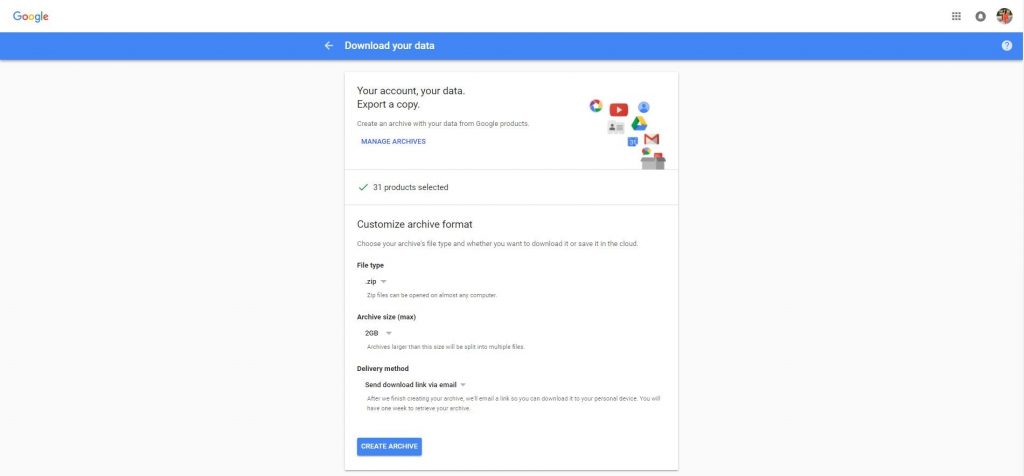Click the help question mark icon
Viewport: 1024px width, 476px height.
tap(1006, 46)
